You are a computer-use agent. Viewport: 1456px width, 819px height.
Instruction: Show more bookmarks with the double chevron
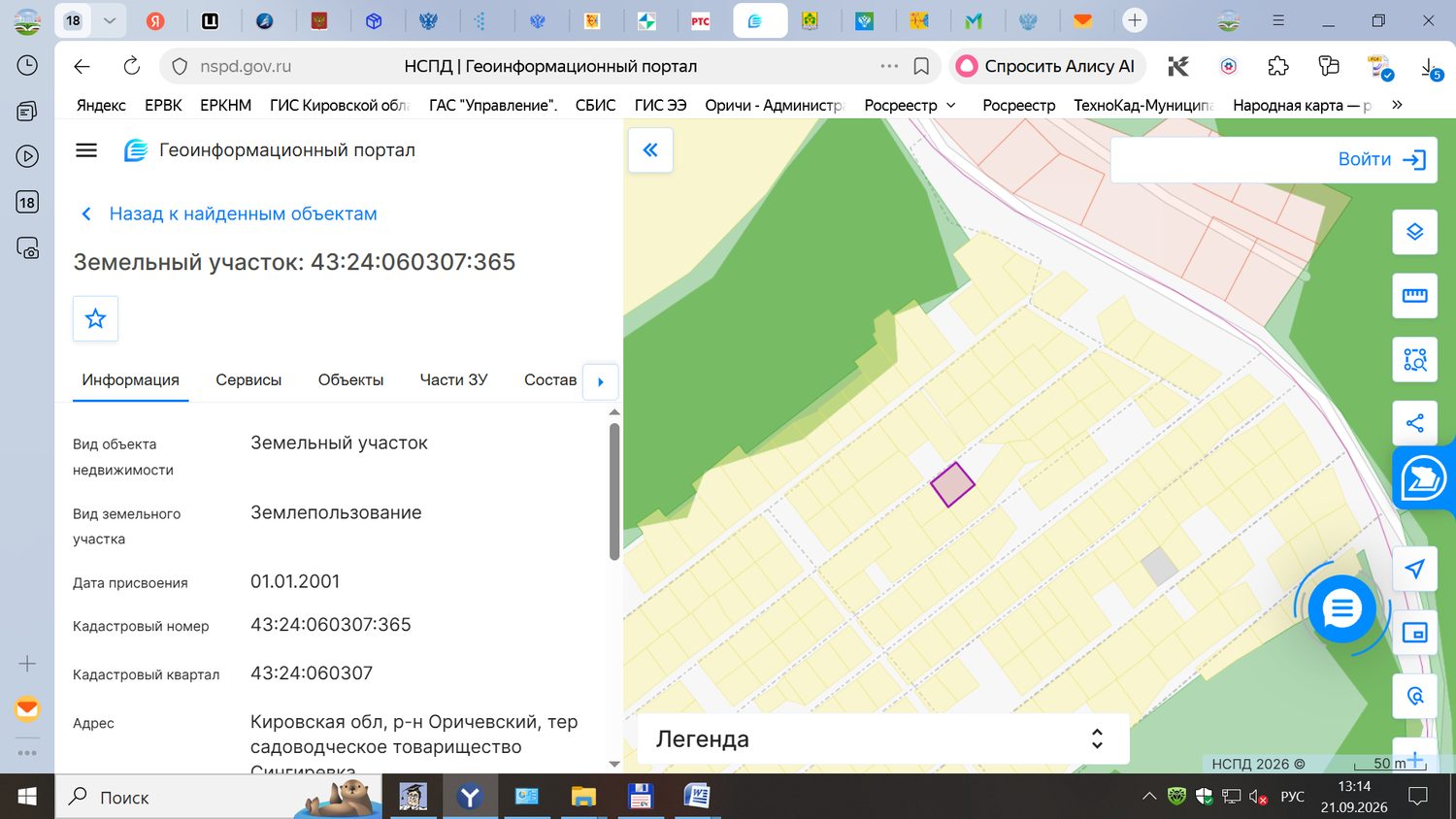[1397, 105]
